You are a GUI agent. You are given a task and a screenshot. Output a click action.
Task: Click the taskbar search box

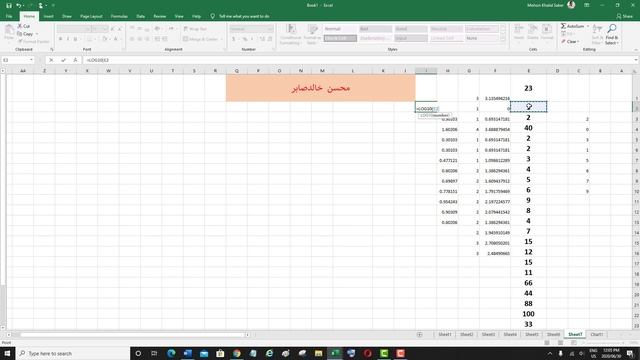point(73,353)
